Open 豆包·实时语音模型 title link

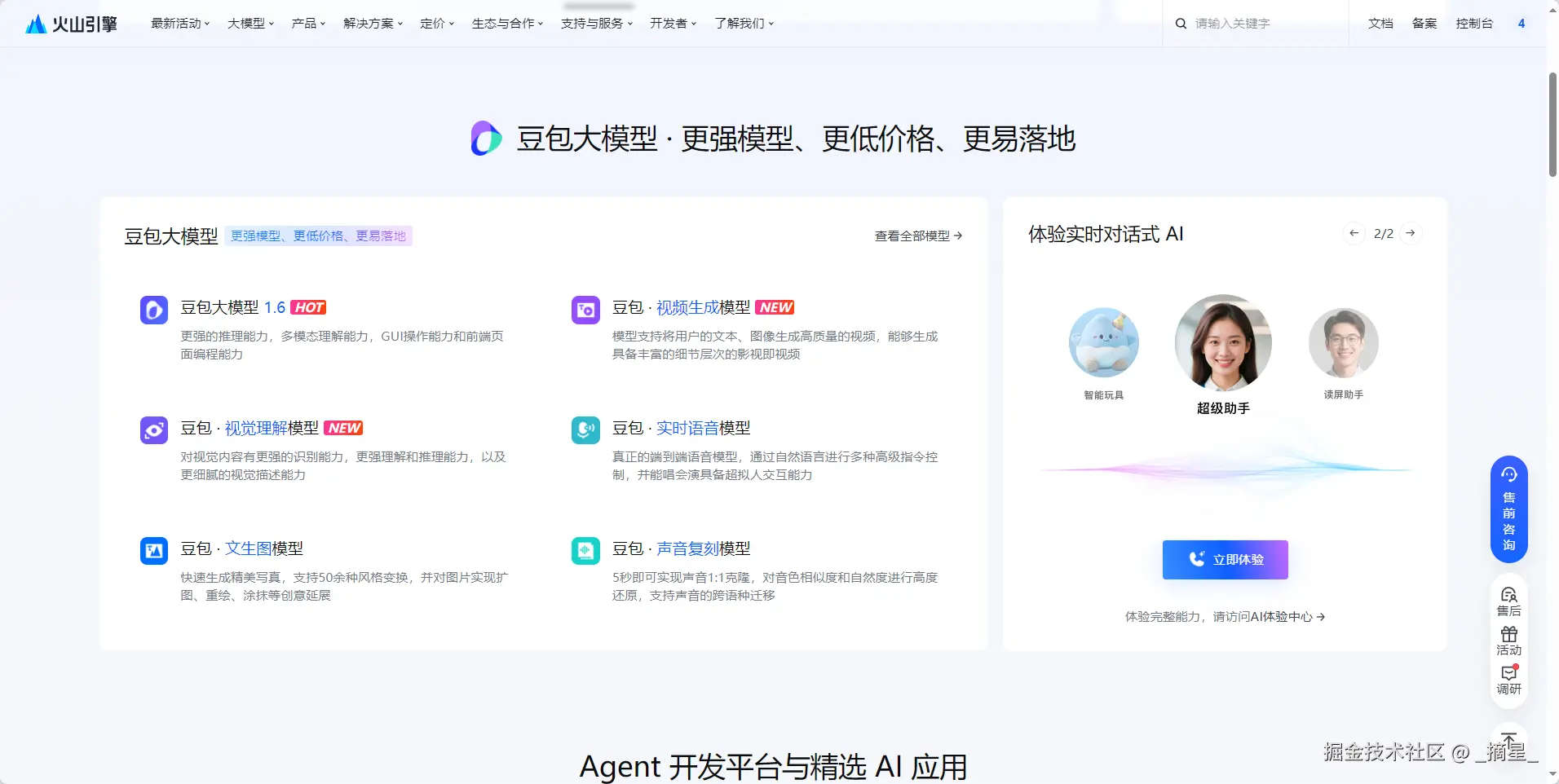681,428
